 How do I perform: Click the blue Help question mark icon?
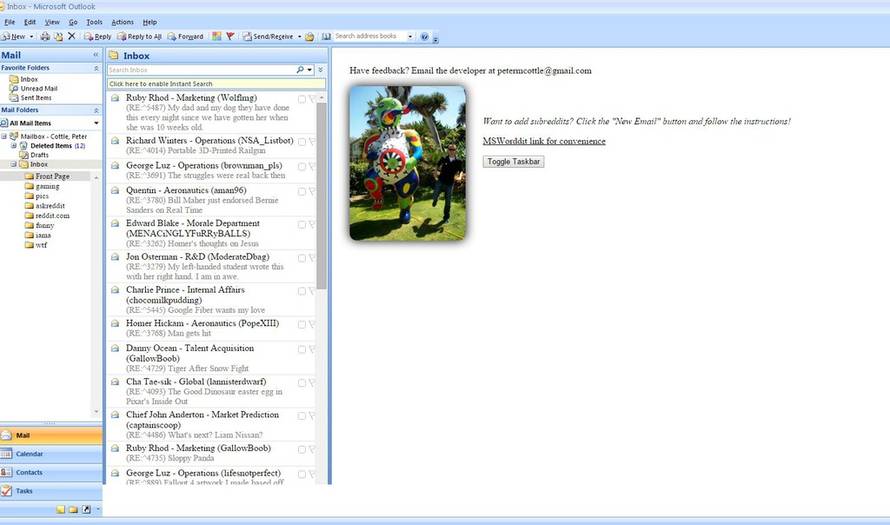[424, 36]
